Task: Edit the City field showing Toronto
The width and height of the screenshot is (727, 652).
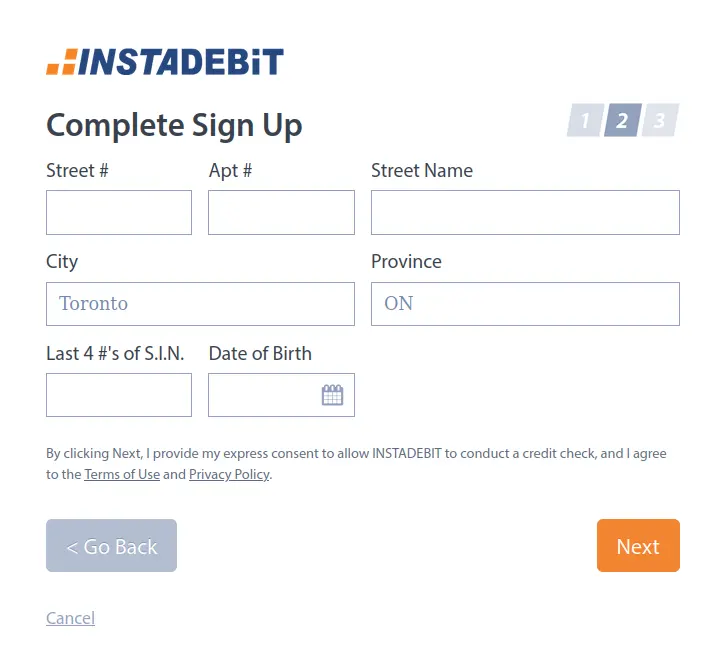Action: [200, 304]
